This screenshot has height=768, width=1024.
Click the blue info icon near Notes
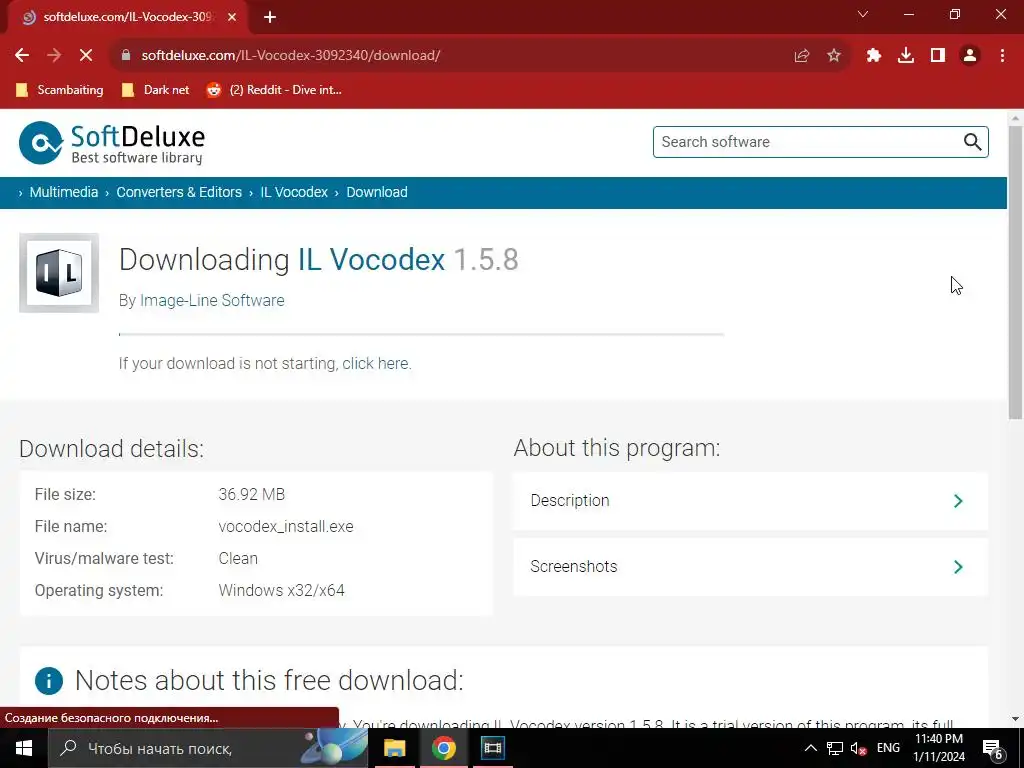[x=49, y=680]
